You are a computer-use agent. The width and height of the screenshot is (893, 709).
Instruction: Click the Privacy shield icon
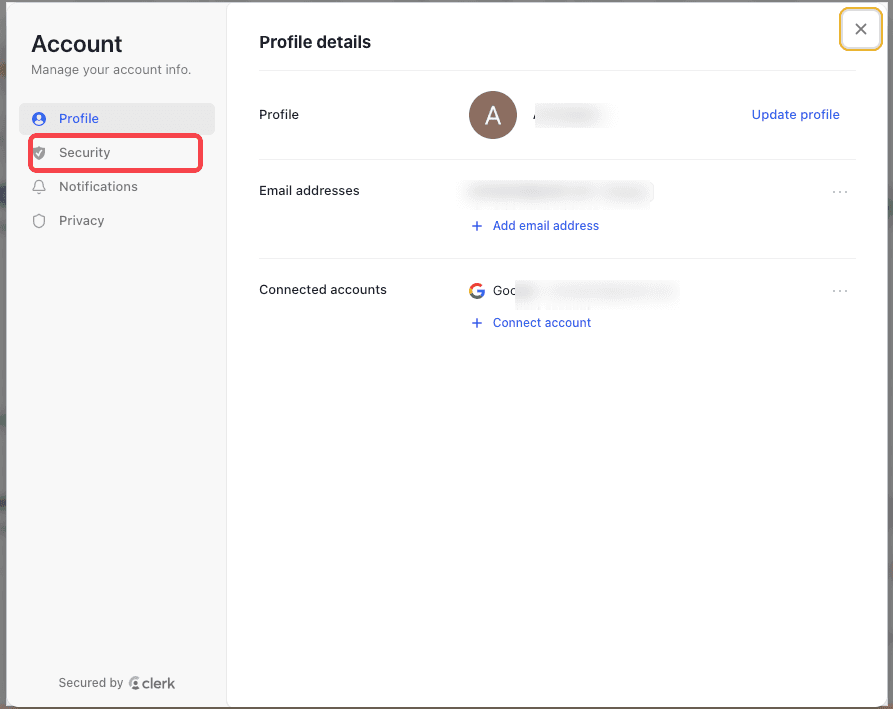click(39, 221)
